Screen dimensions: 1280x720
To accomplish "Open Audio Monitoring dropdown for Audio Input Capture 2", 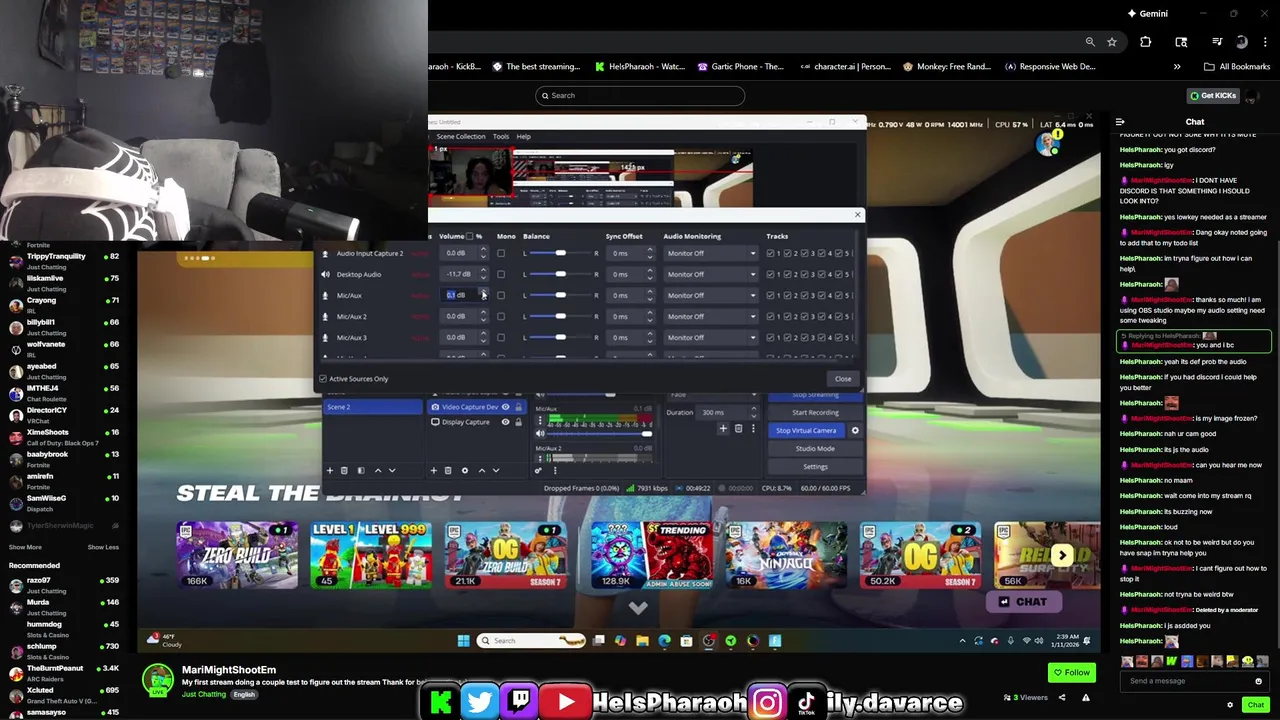I will 711,253.
